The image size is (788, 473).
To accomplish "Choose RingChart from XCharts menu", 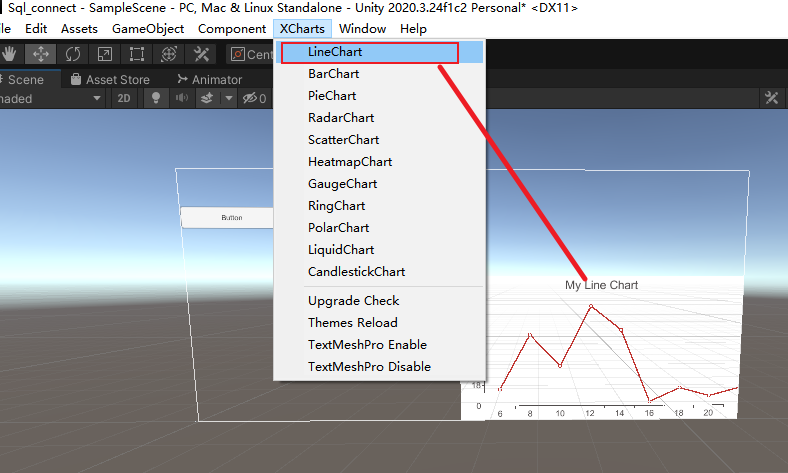I will 379,206.
